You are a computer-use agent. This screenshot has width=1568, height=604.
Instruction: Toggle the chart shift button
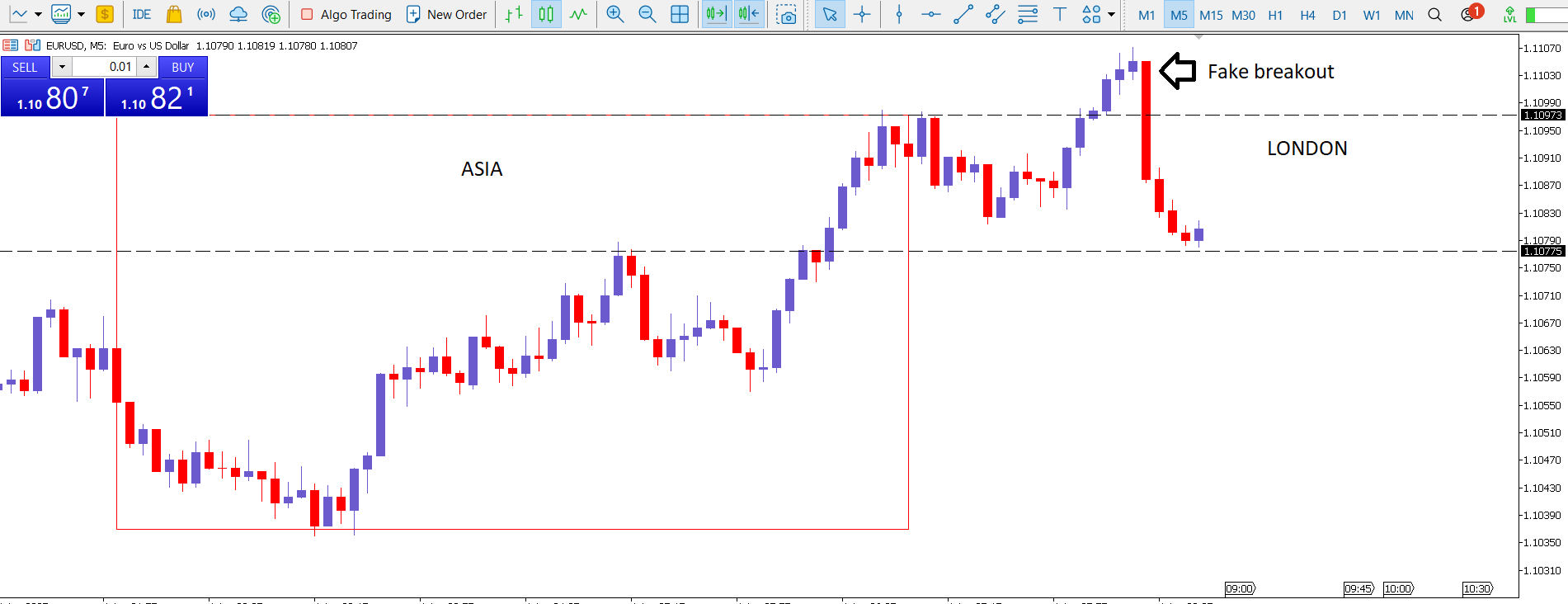coord(749,14)
